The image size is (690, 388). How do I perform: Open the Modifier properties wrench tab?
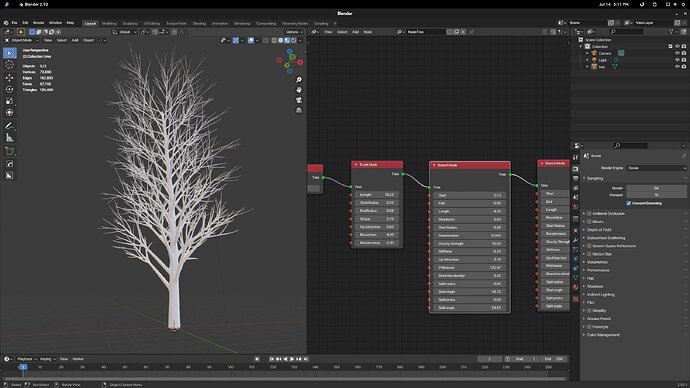tap(576, 240)
